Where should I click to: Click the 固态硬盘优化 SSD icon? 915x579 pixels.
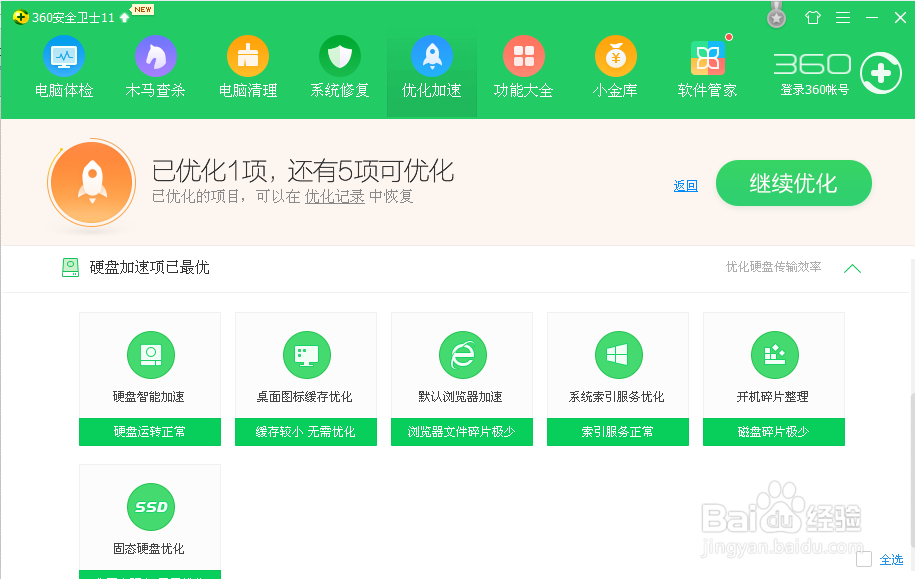[x=151, y=507]
